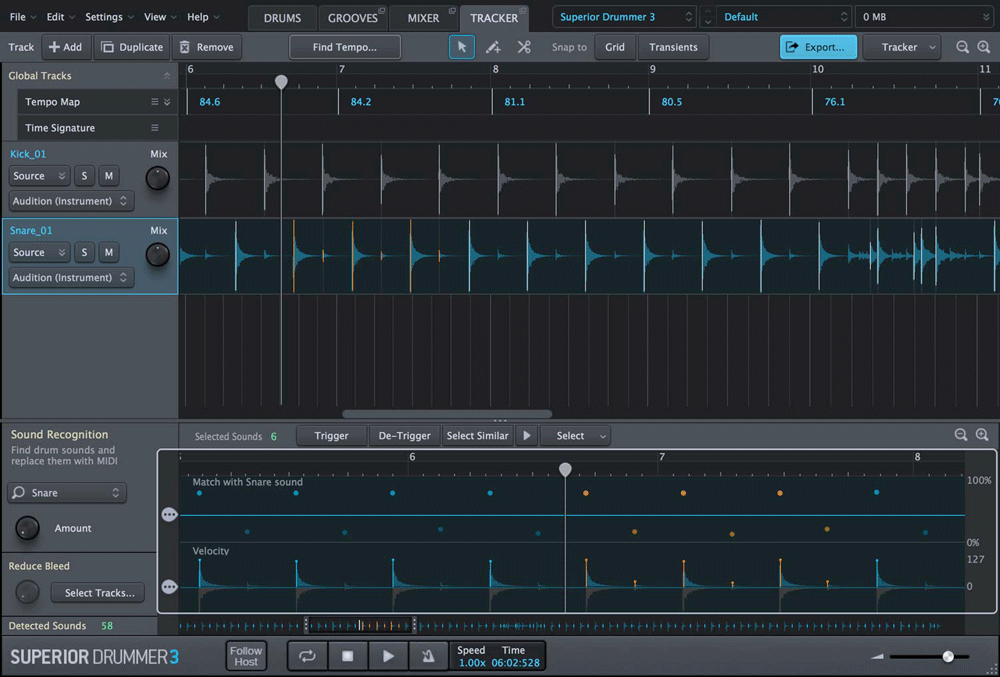This screenshot has height=677, width=1000.
Task: Click the De-Trigger button
Action: [x=404, y=435]
